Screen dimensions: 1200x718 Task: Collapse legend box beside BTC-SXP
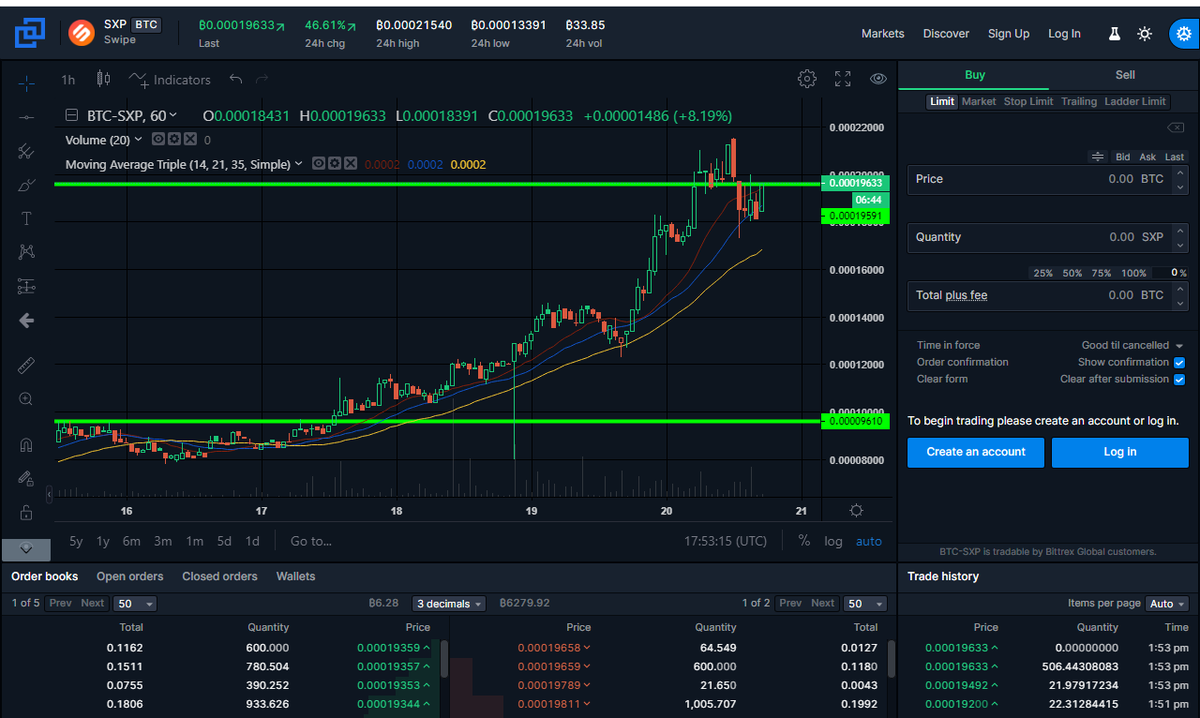(x=72, y=116)
